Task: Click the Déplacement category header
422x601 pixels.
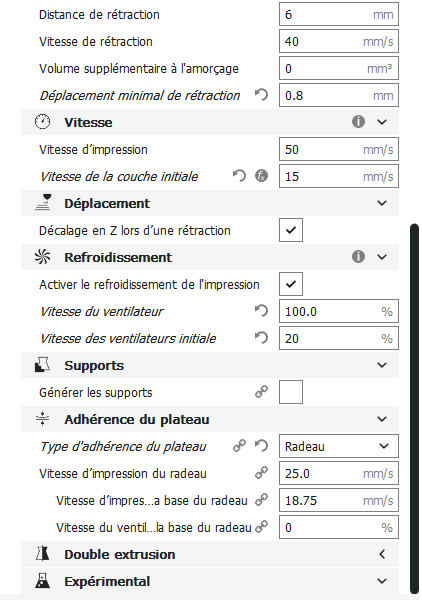Action: (210, 203)
